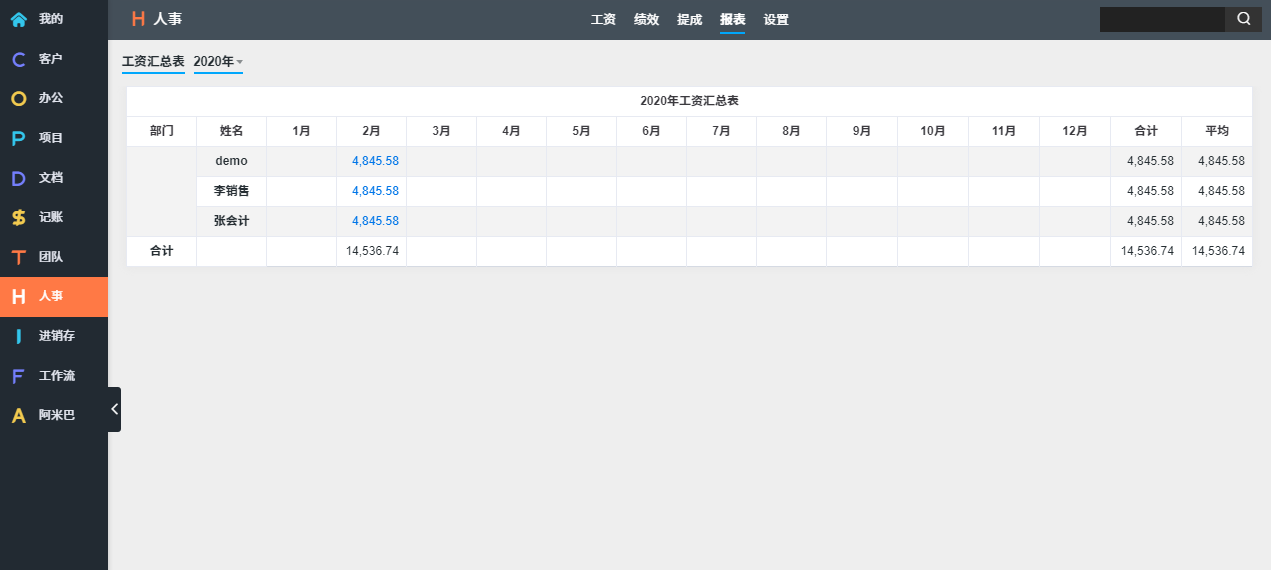This screenshot has width=1271, height=570.
Task: Switch to the 工资 tab
Action: click(603, 20)
